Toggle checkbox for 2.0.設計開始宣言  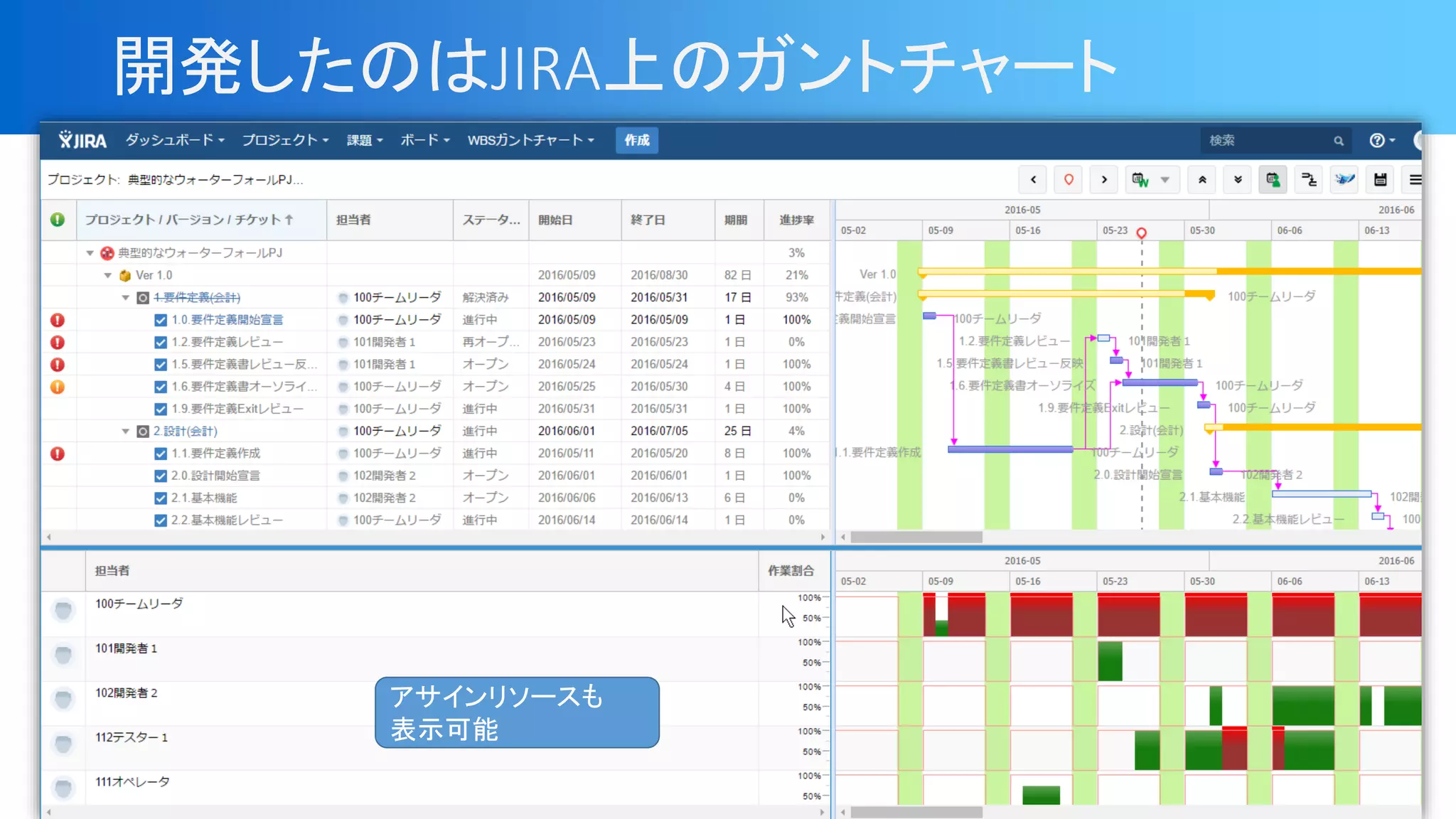(161, 476)
